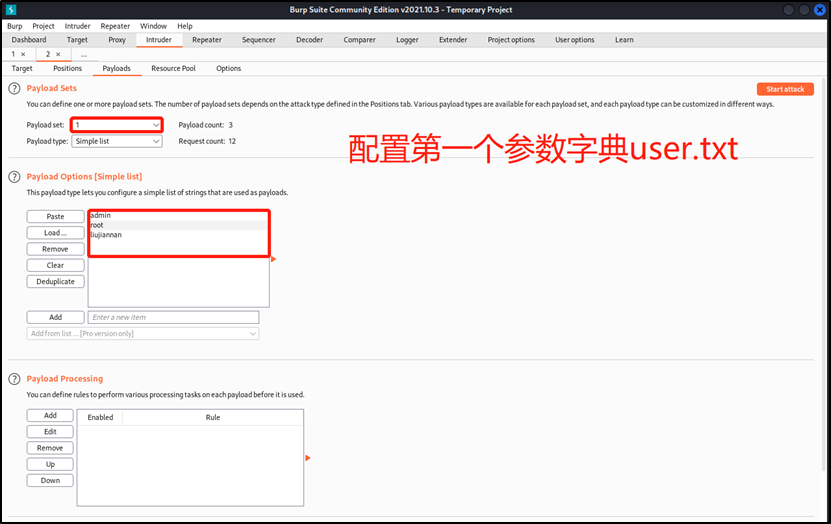
Task: Click the Paste button
Action: point(55,217)
